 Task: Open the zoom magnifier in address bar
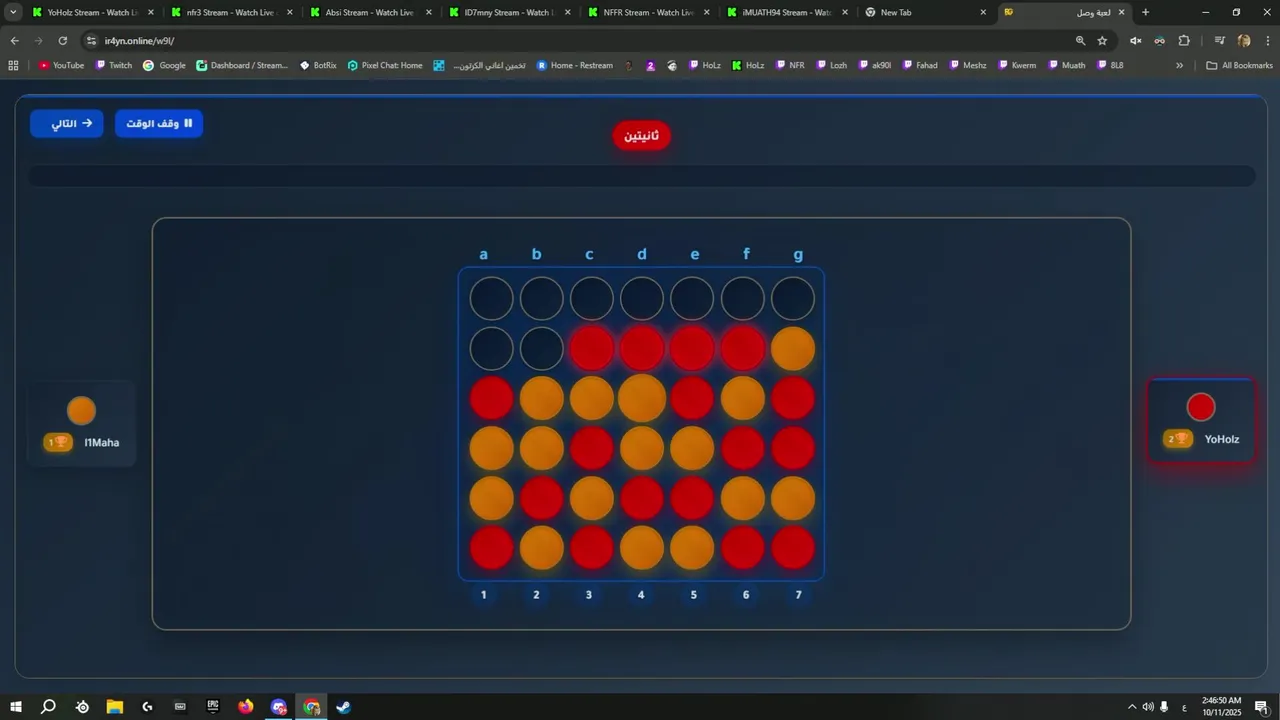click(1080, 41)
